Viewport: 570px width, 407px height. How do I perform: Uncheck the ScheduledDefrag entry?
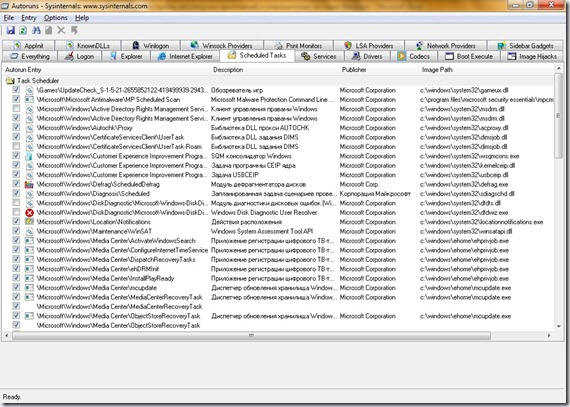[x=16, y=184]
